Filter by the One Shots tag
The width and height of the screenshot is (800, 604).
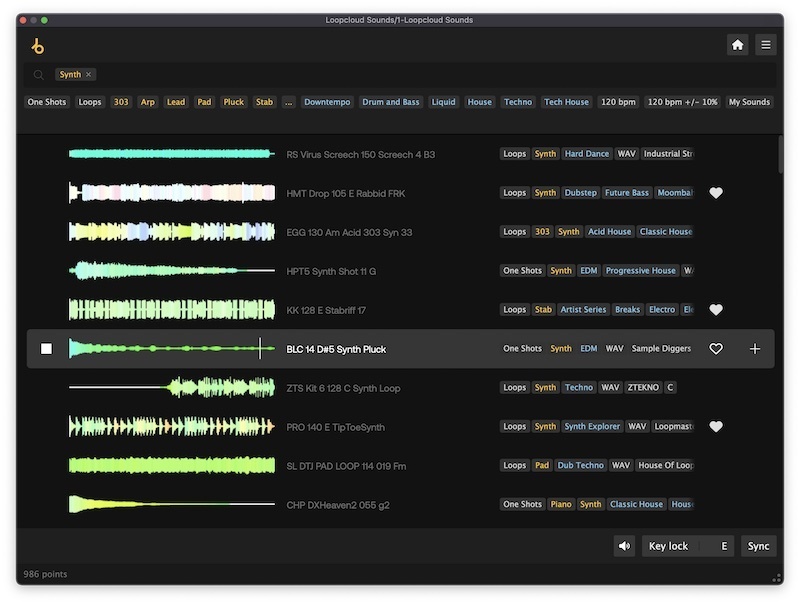[48, 102]
